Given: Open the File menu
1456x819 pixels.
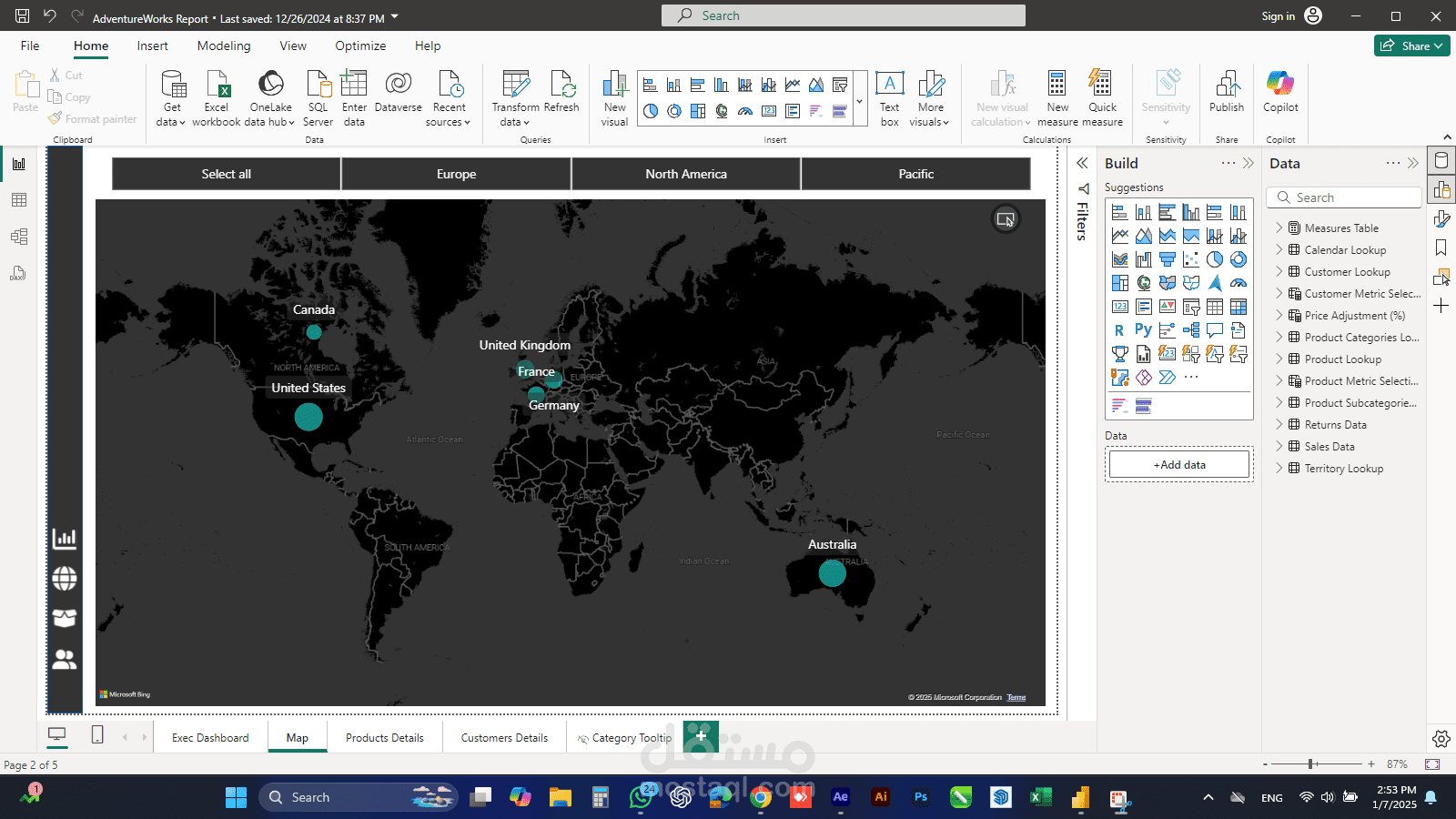Looking at the screenshot, I should pos(30,45).
